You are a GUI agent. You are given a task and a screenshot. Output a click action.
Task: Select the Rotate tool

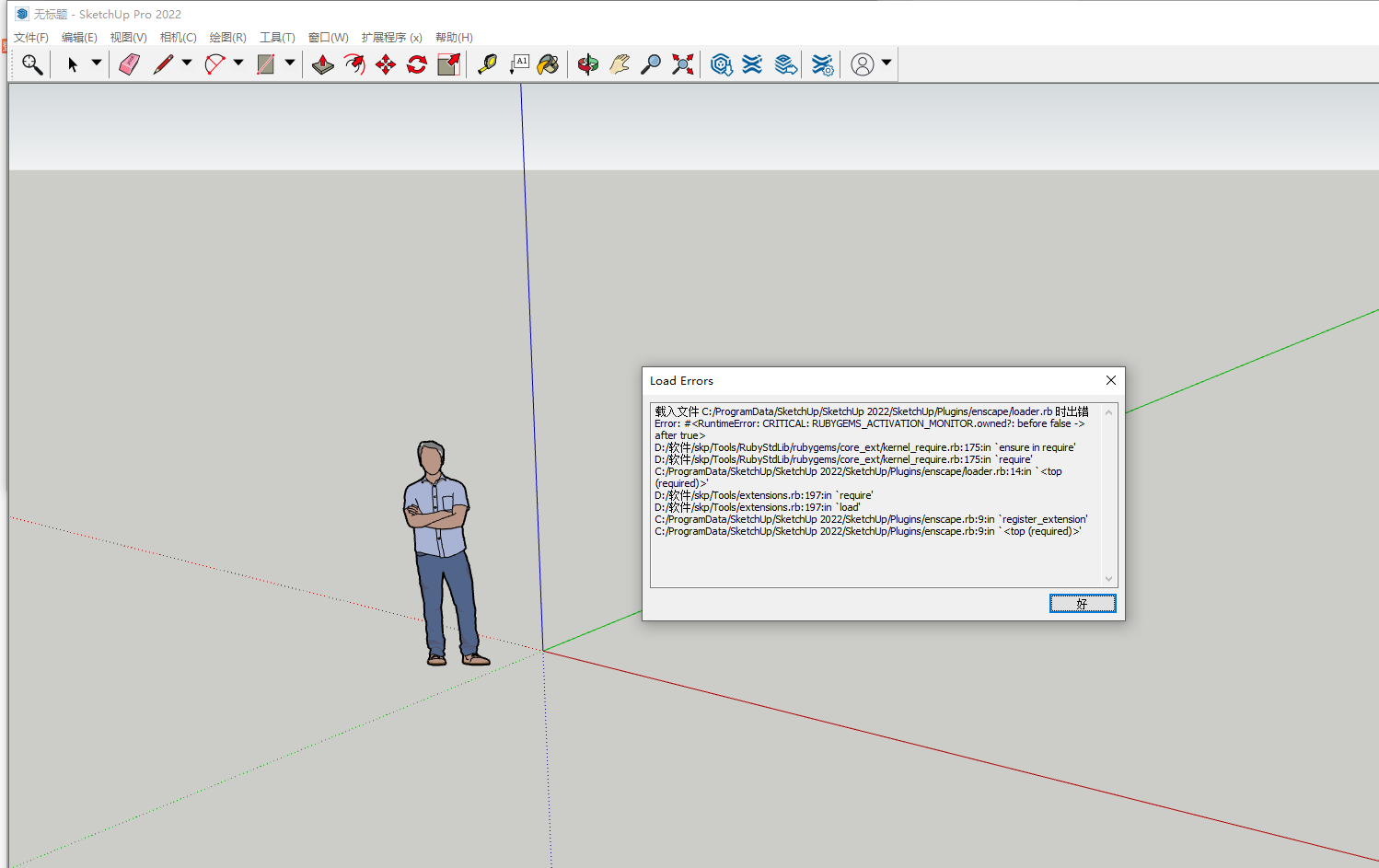pyautogui.click(x=417, y=64)
